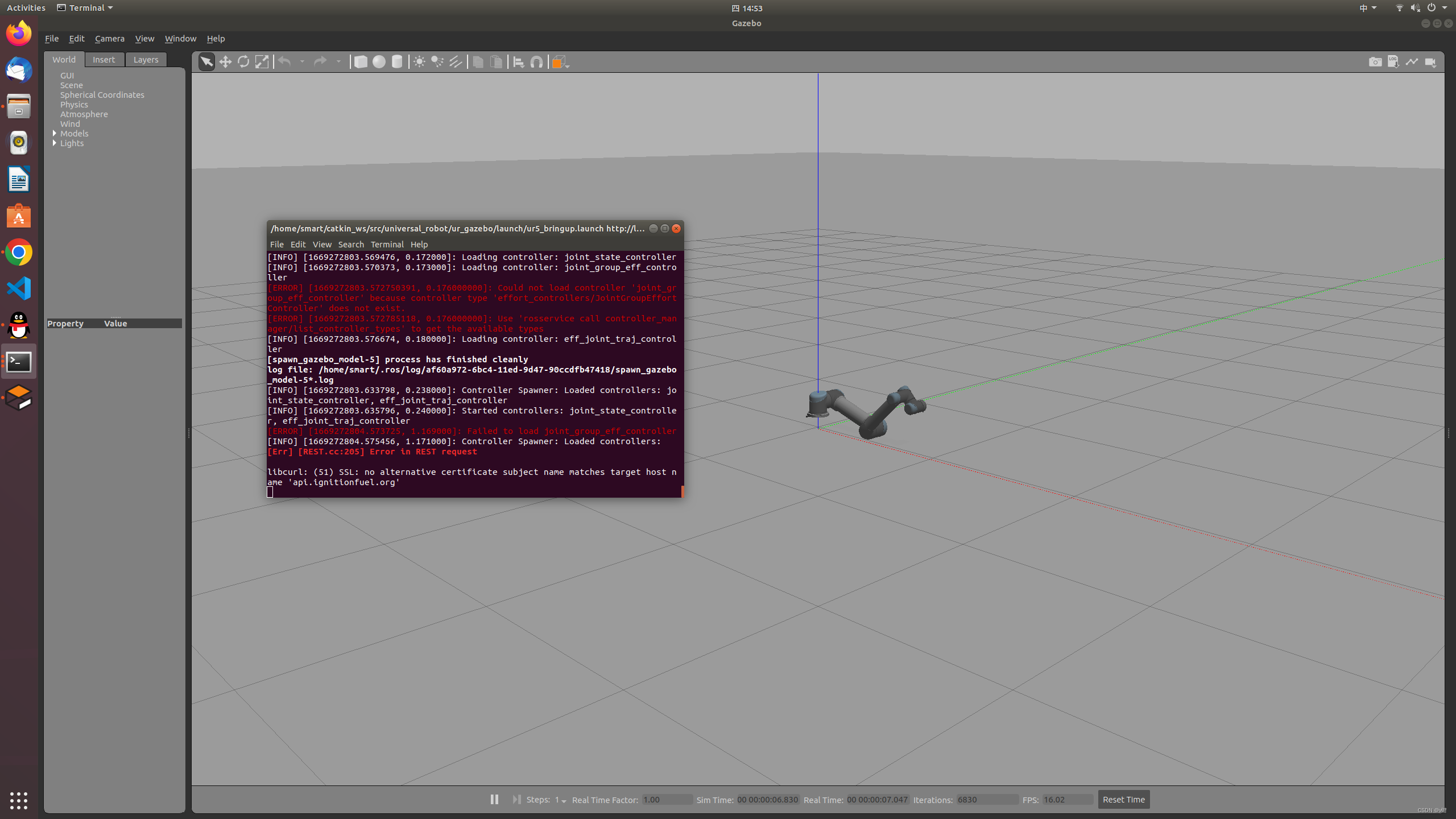
Task: Insert a cylinder shape
Action: pyautogui.click(x=397, y=61)
